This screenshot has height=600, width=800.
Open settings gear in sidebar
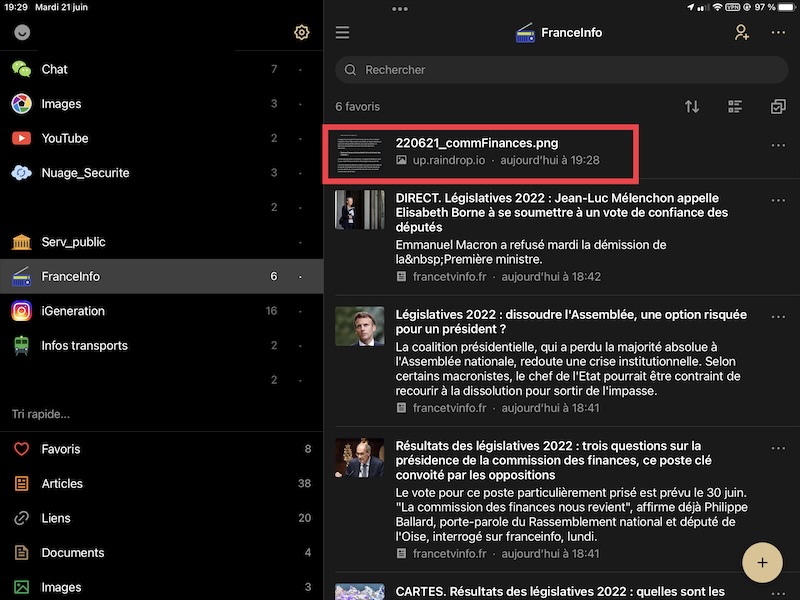click(x=302, y=32)
